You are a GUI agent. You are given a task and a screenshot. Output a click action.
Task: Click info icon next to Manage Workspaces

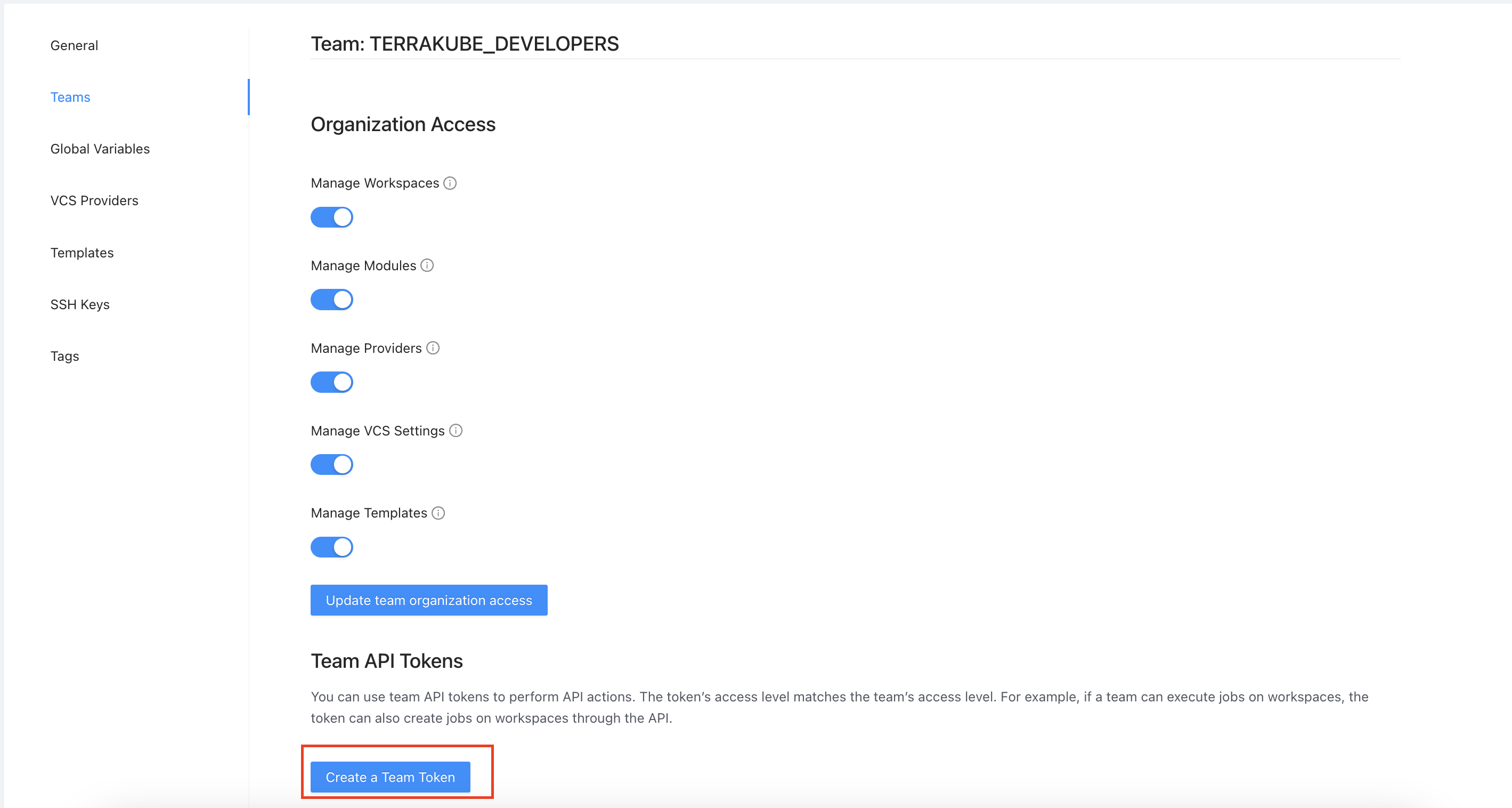[450, 183]
